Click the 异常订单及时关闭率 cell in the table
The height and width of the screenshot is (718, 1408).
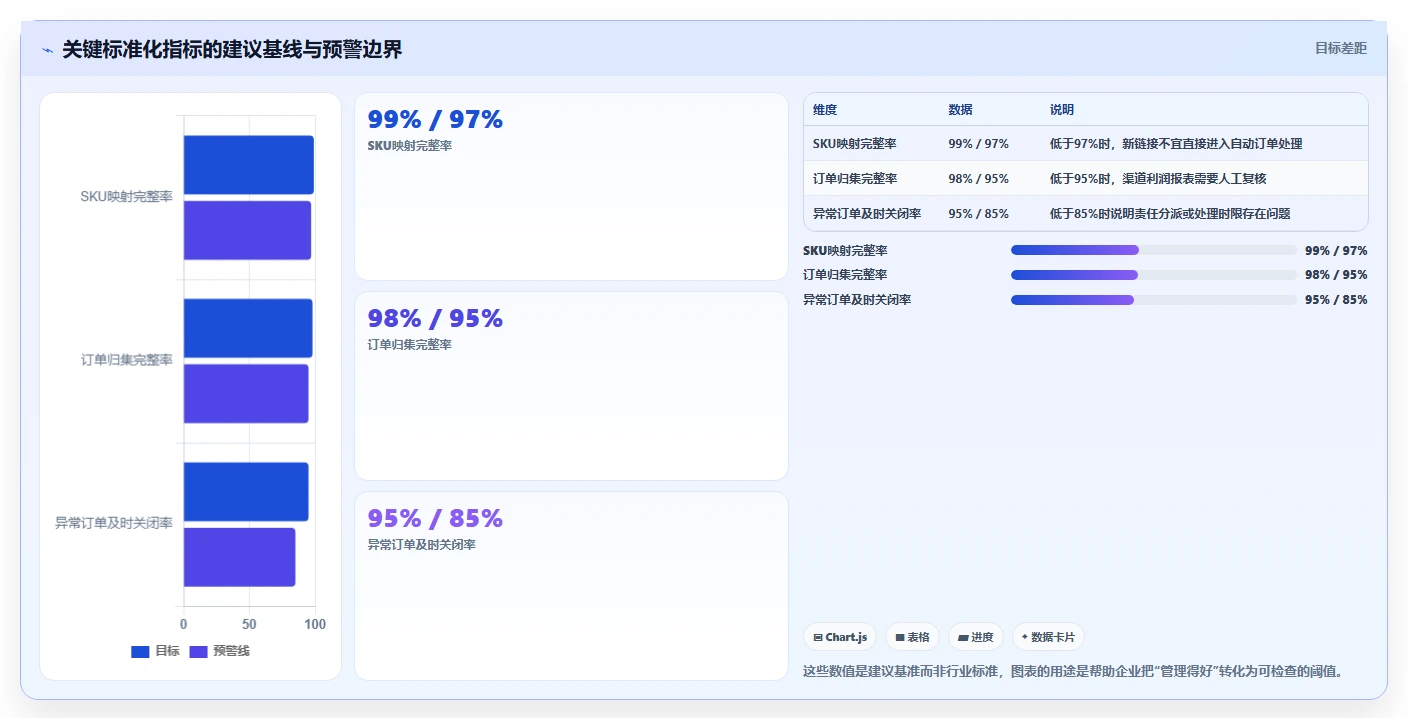867,214
